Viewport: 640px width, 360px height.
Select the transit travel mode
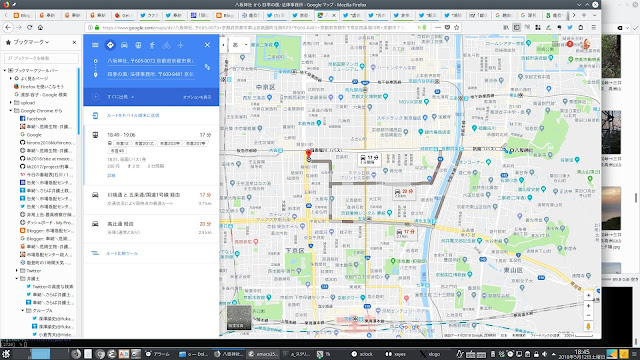[x=138, y=45]
